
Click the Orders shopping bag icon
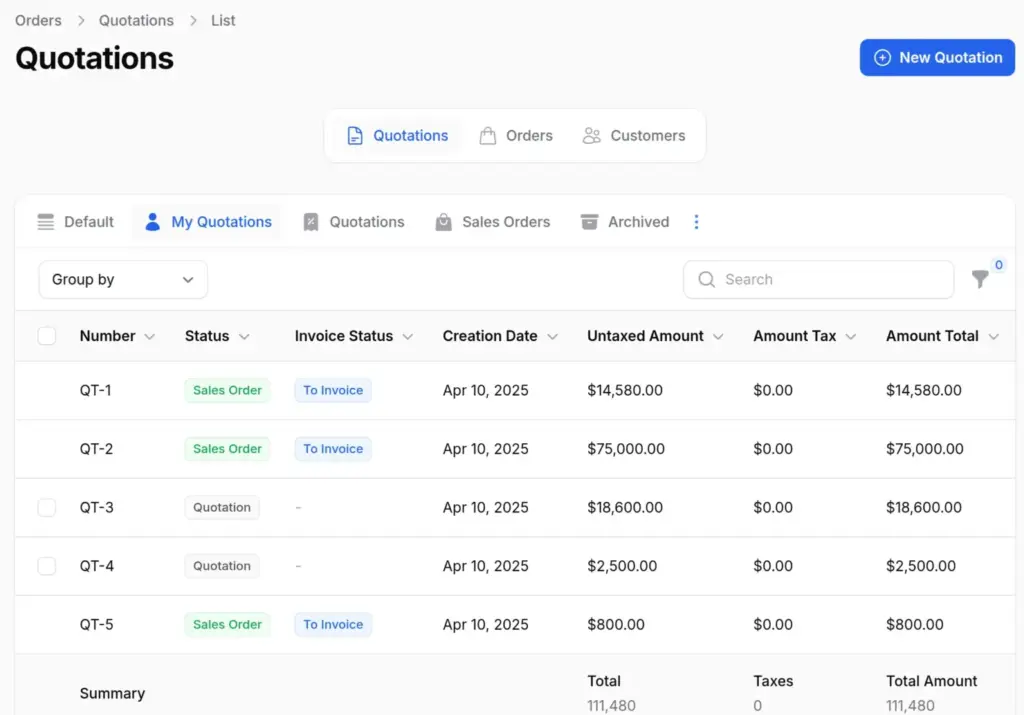click(x=488, y=136)
